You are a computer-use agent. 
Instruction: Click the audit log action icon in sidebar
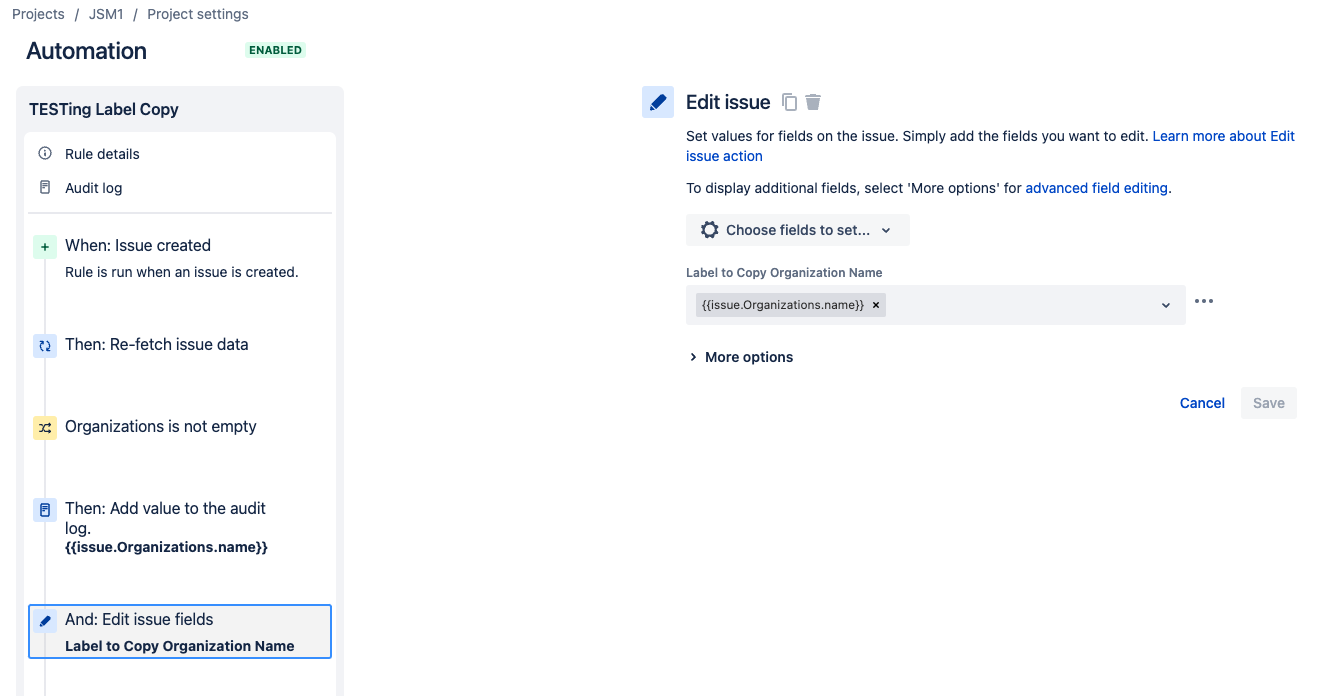(x=44, y=508)
